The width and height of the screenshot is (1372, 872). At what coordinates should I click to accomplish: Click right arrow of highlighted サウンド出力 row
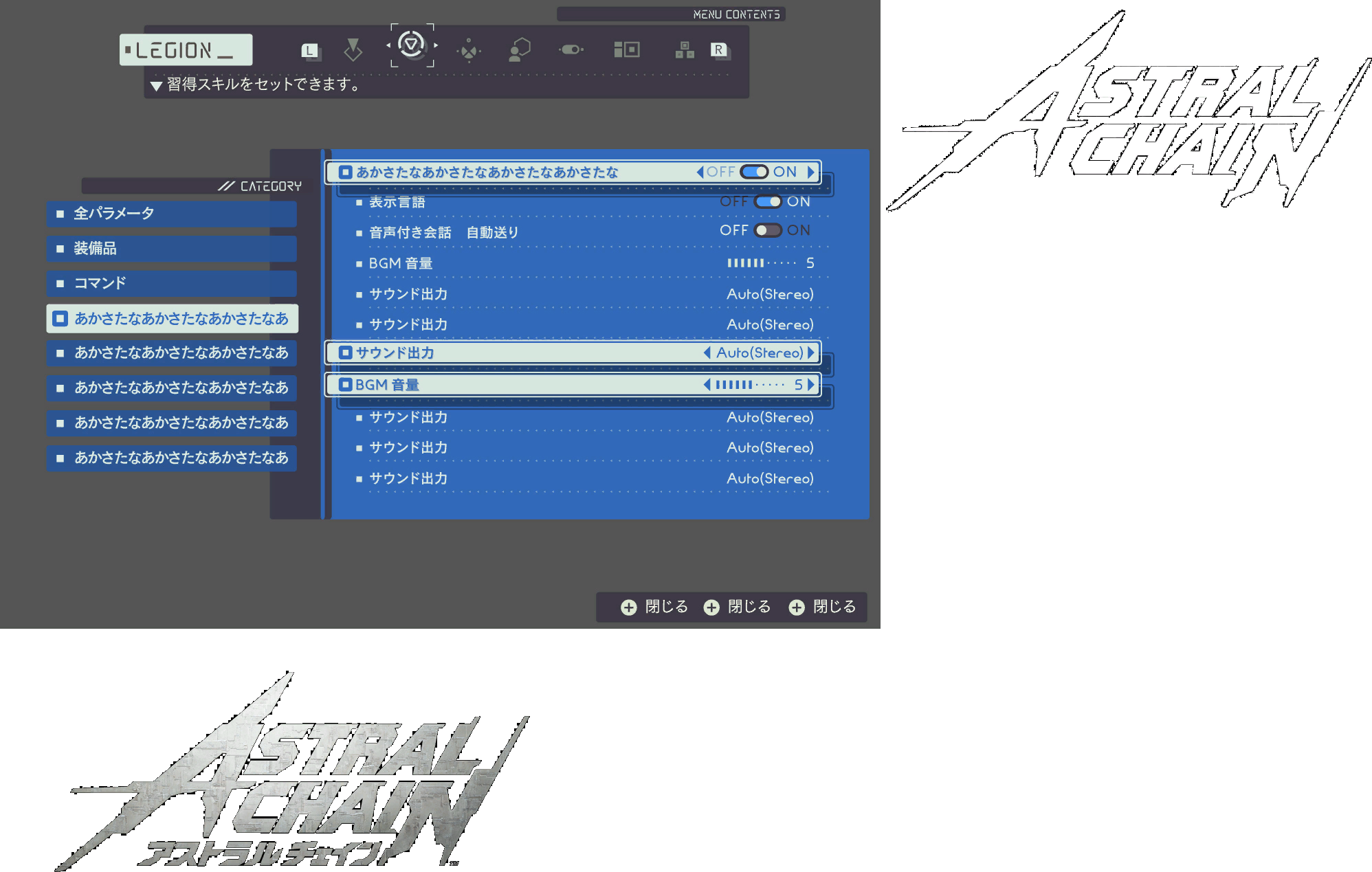click(x=811, y=353)
